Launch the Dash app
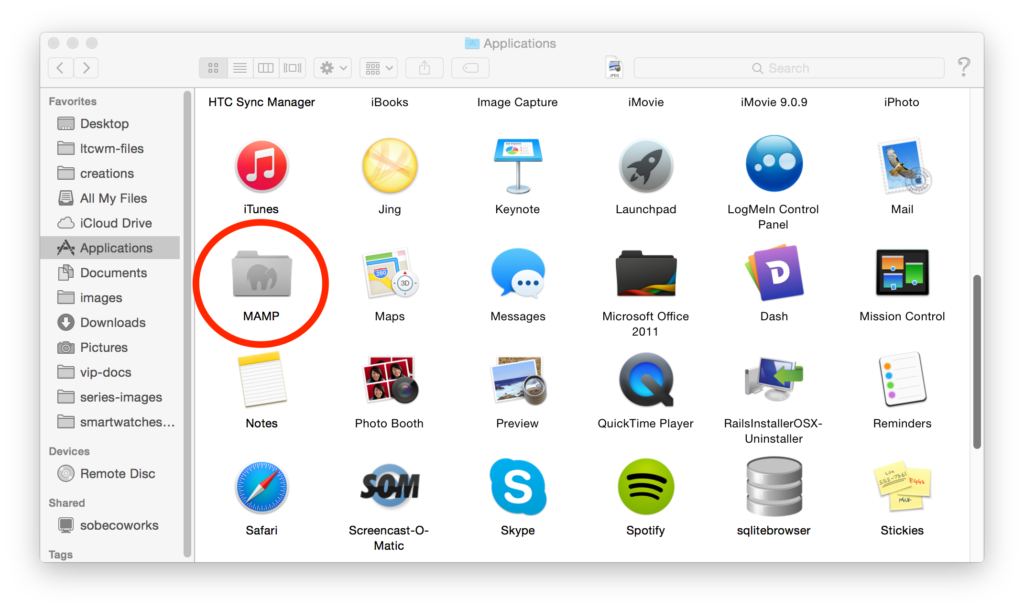Screen dimensions: 1024x610 tap(773, 272)
